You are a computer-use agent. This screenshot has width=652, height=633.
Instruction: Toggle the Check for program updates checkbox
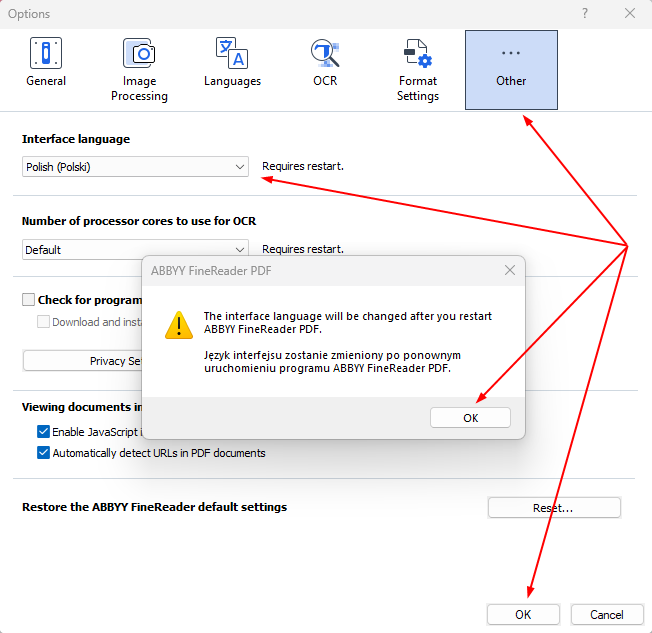(28, 299)
